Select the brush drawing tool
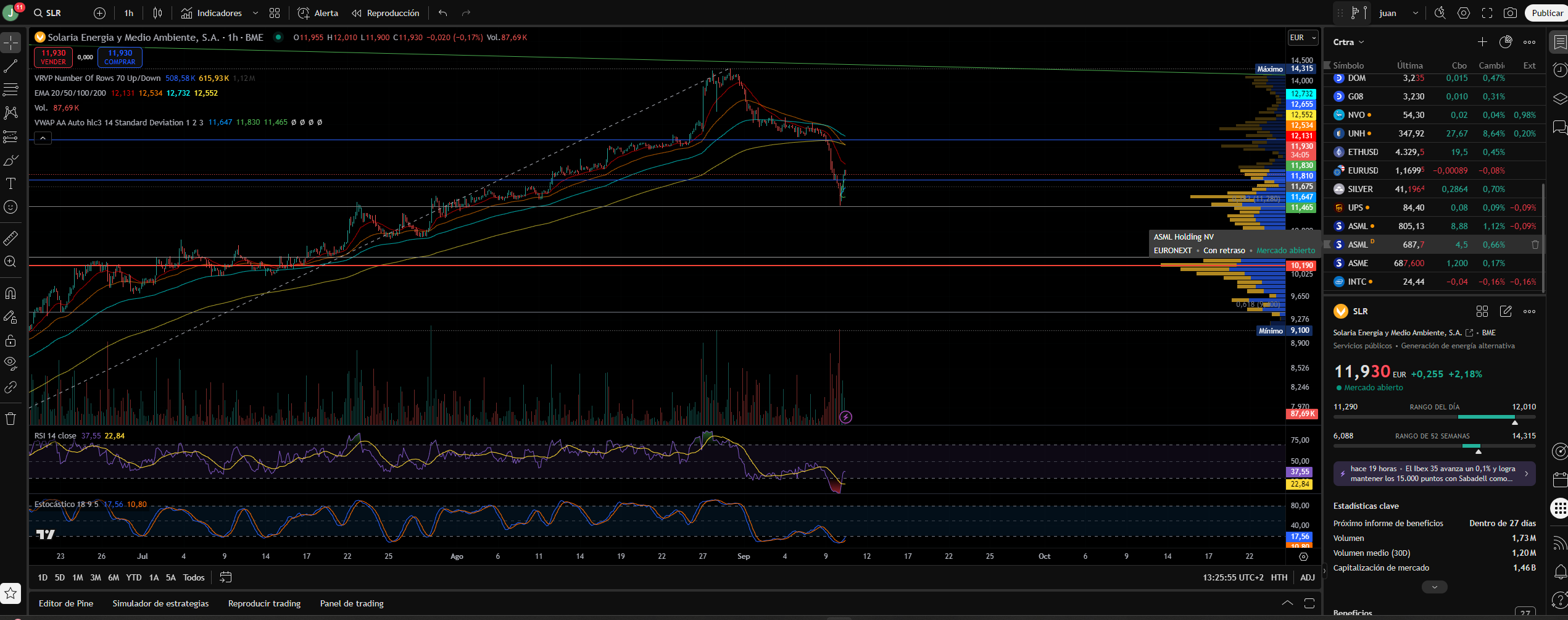The image size is (1568, 620). click(10, 160)
